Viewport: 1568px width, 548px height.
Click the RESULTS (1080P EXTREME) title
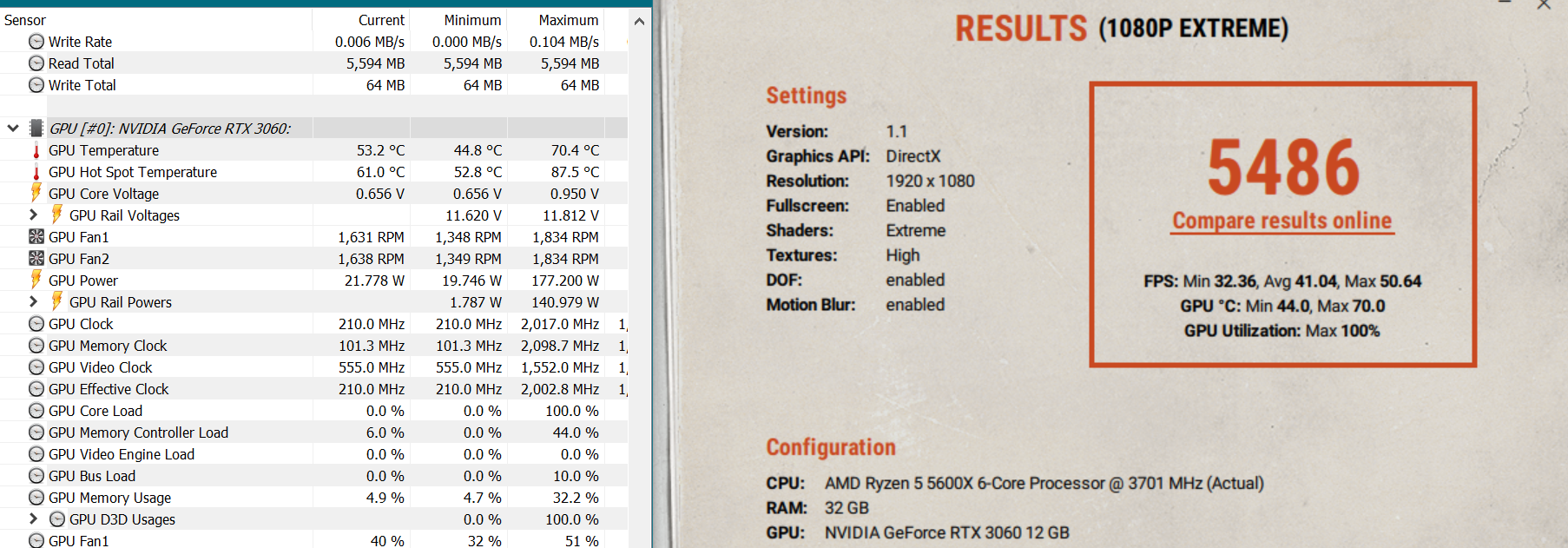(x=1122, y=29)
